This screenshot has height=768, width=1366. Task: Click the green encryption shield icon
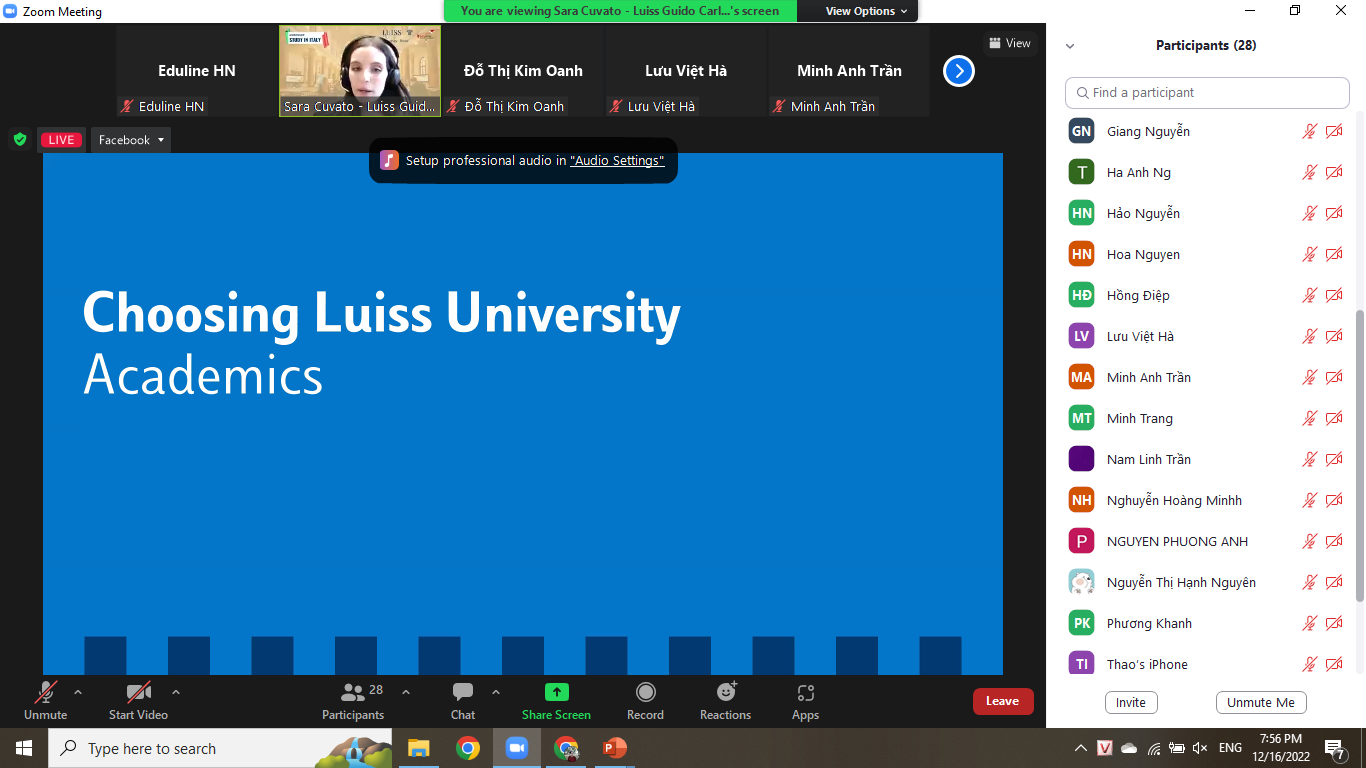point(20,140)
